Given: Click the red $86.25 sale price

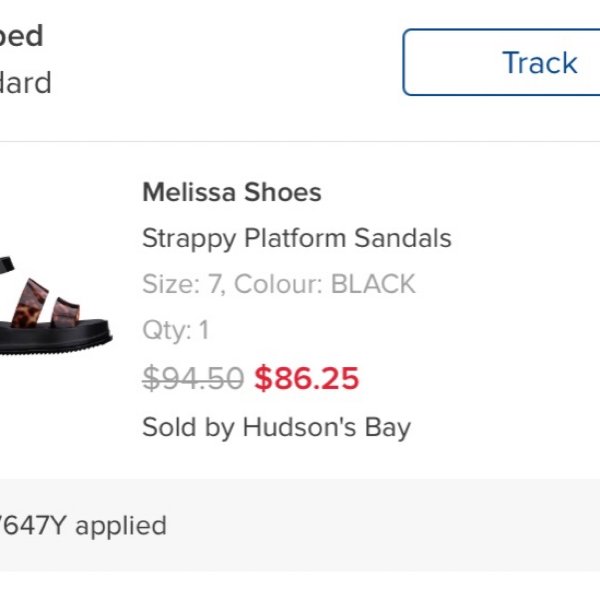Looking at the screenshot, I should pyautogui.click(x=306, y=378).
